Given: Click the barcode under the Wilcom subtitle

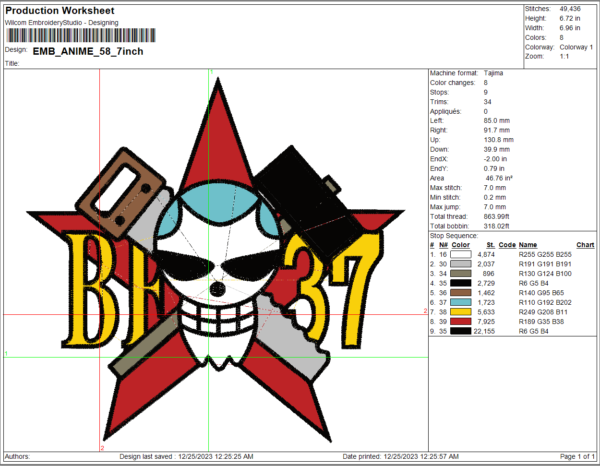Looking at the screenshot, I should coord(81,35).
